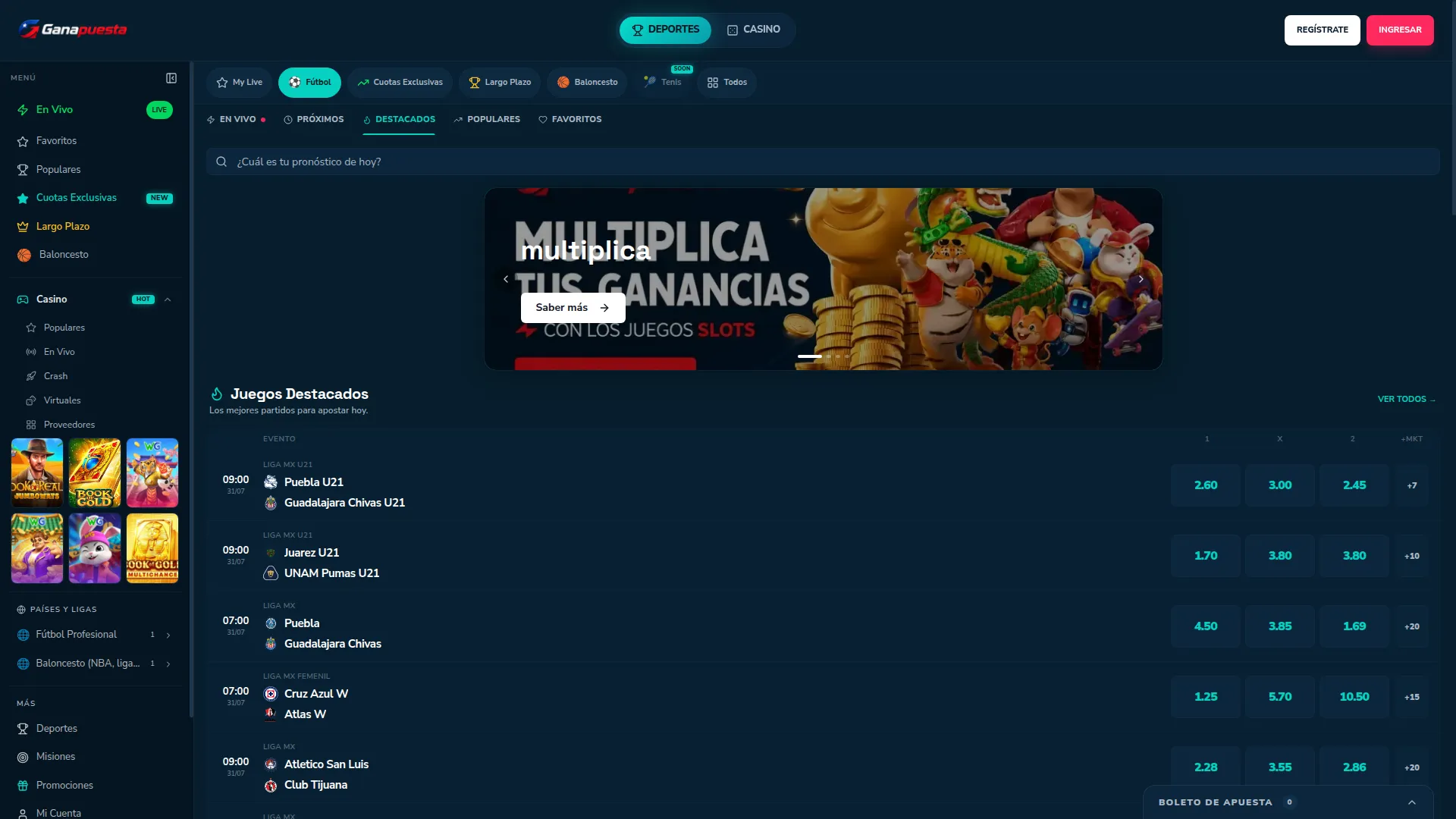Screen dimensions: 1456x819
Task: Click the Ganapuesta logo
Action: click(x=73, y=30)
